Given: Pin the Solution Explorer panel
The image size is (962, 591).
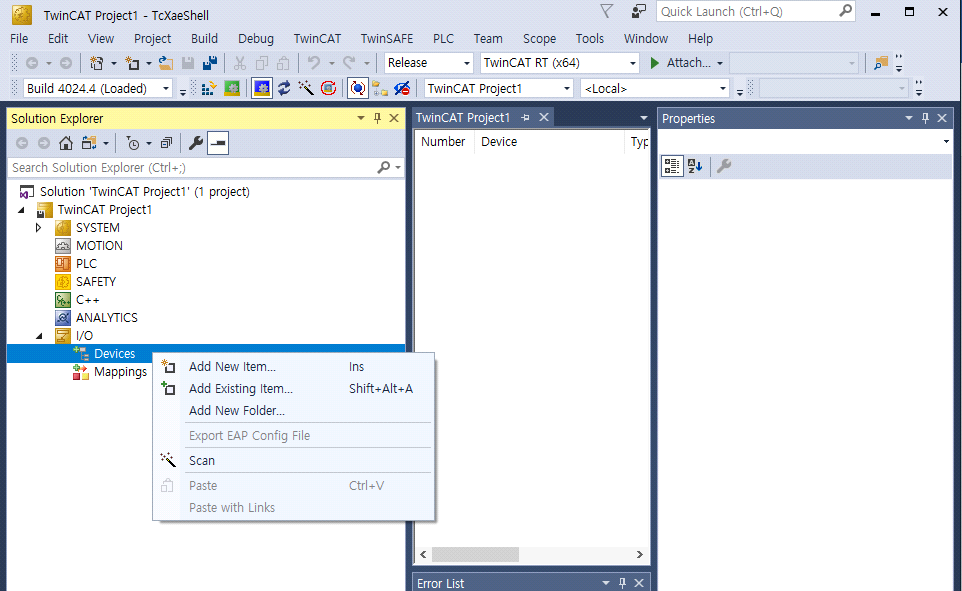Looking at the screenshot, I should point(377,118).
